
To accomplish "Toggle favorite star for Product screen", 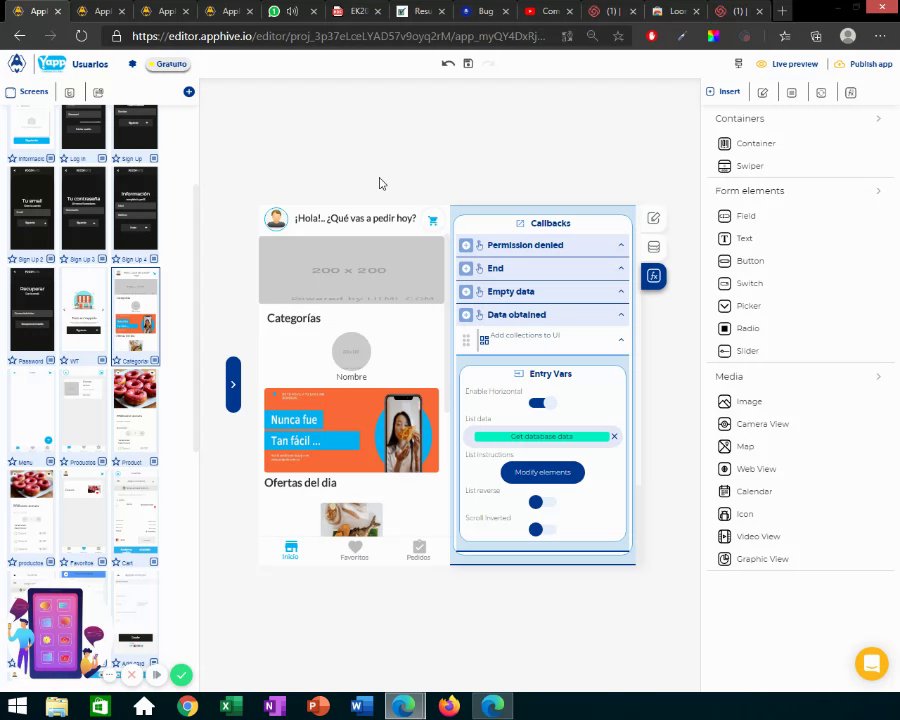I will tap(116, 462).
